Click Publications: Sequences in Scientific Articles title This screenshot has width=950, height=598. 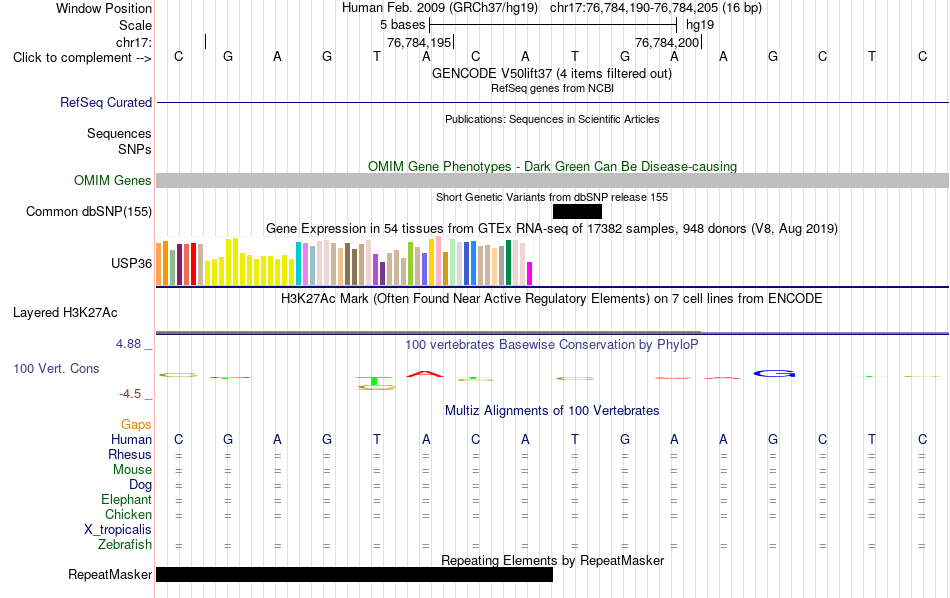point(552,119)
